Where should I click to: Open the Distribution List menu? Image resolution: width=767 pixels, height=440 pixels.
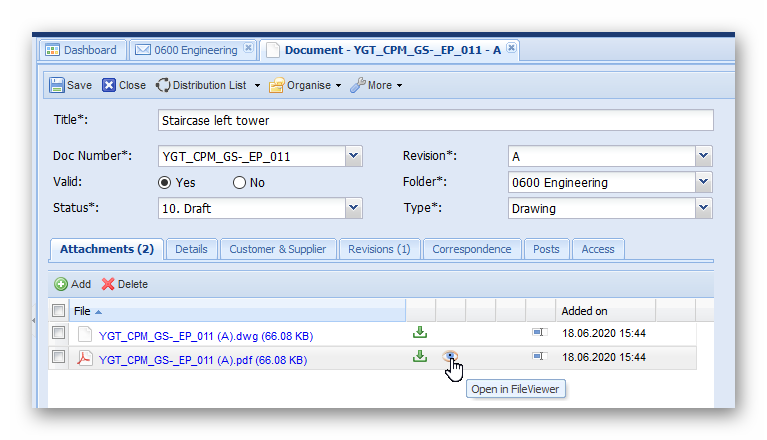(208, 85)
